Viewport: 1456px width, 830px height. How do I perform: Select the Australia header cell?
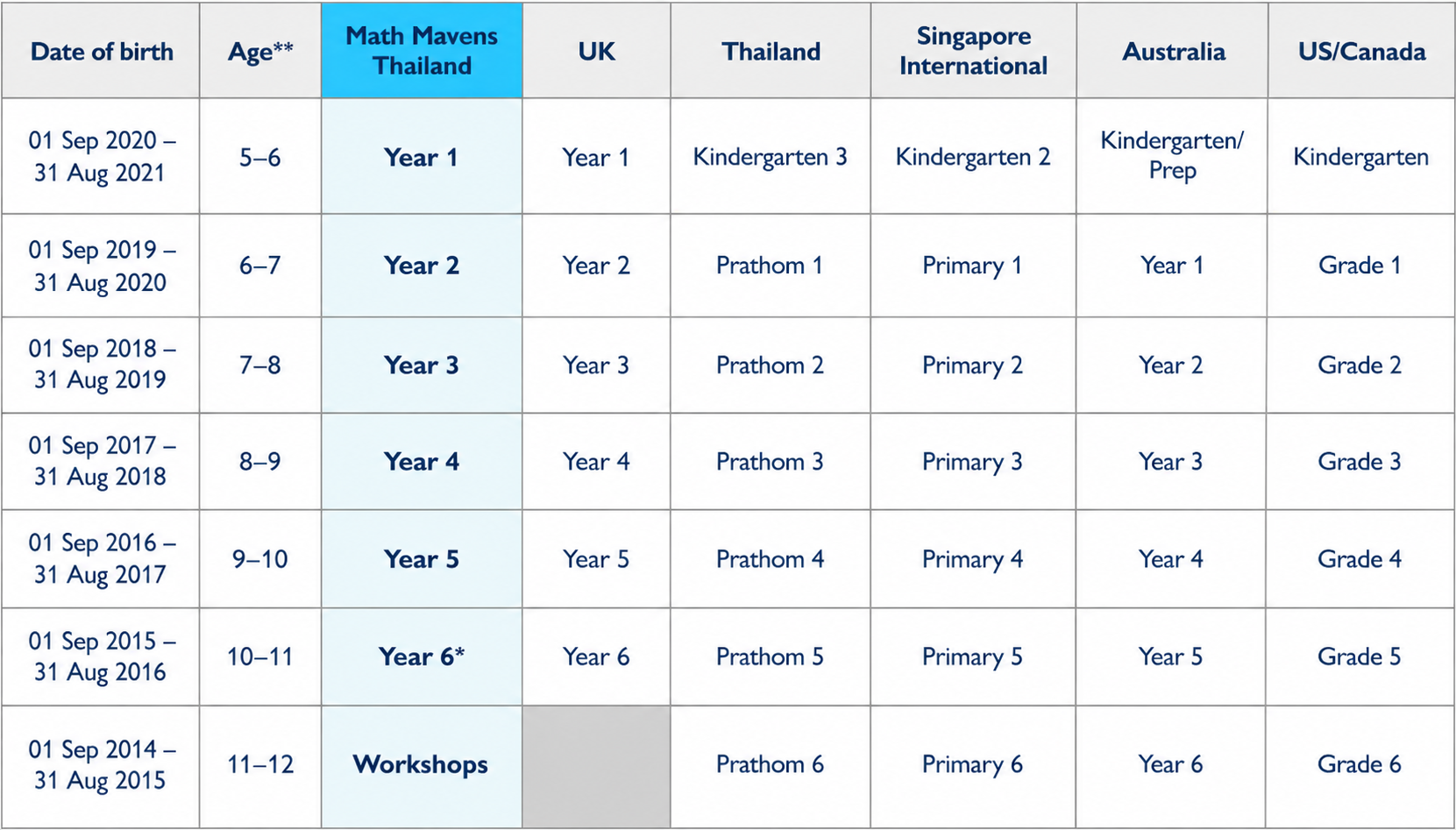pos(1173,50)
